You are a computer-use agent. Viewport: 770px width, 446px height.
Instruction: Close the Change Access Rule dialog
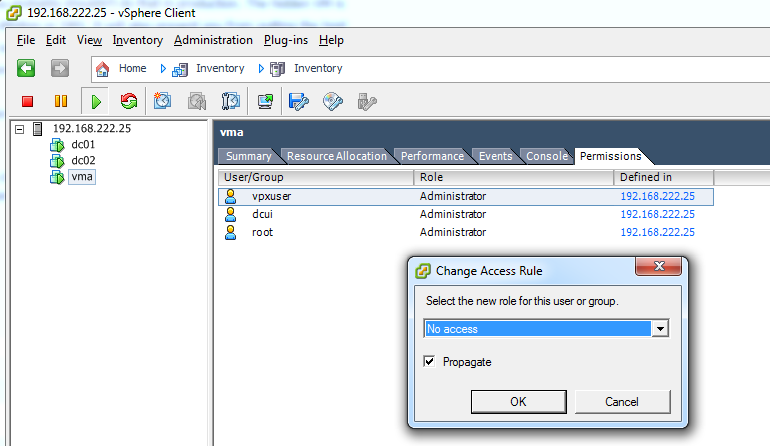click(x=659, y=266)
